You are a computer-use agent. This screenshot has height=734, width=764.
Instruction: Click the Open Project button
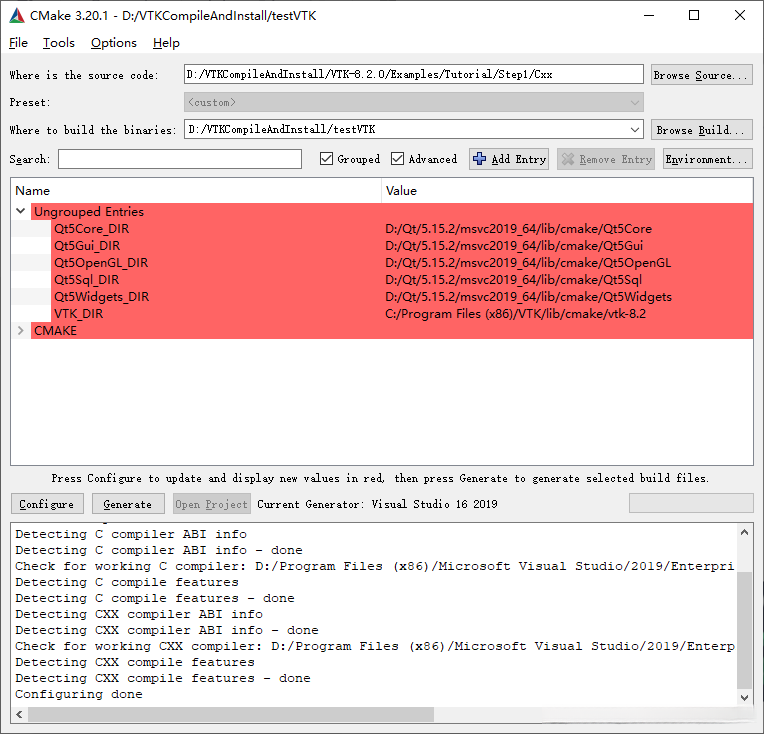(x=211, y=504)
